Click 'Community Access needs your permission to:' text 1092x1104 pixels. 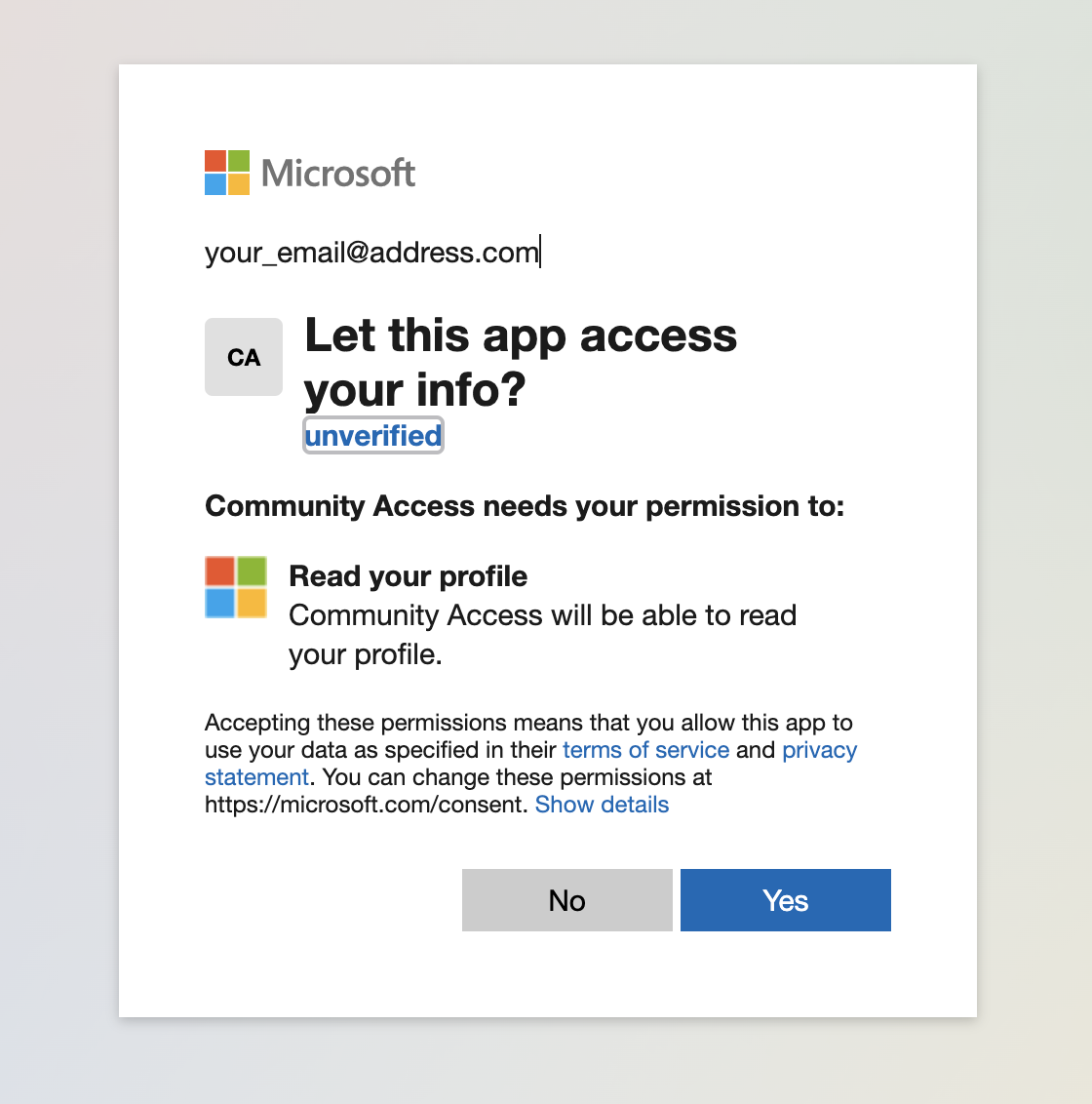point(525,506)
